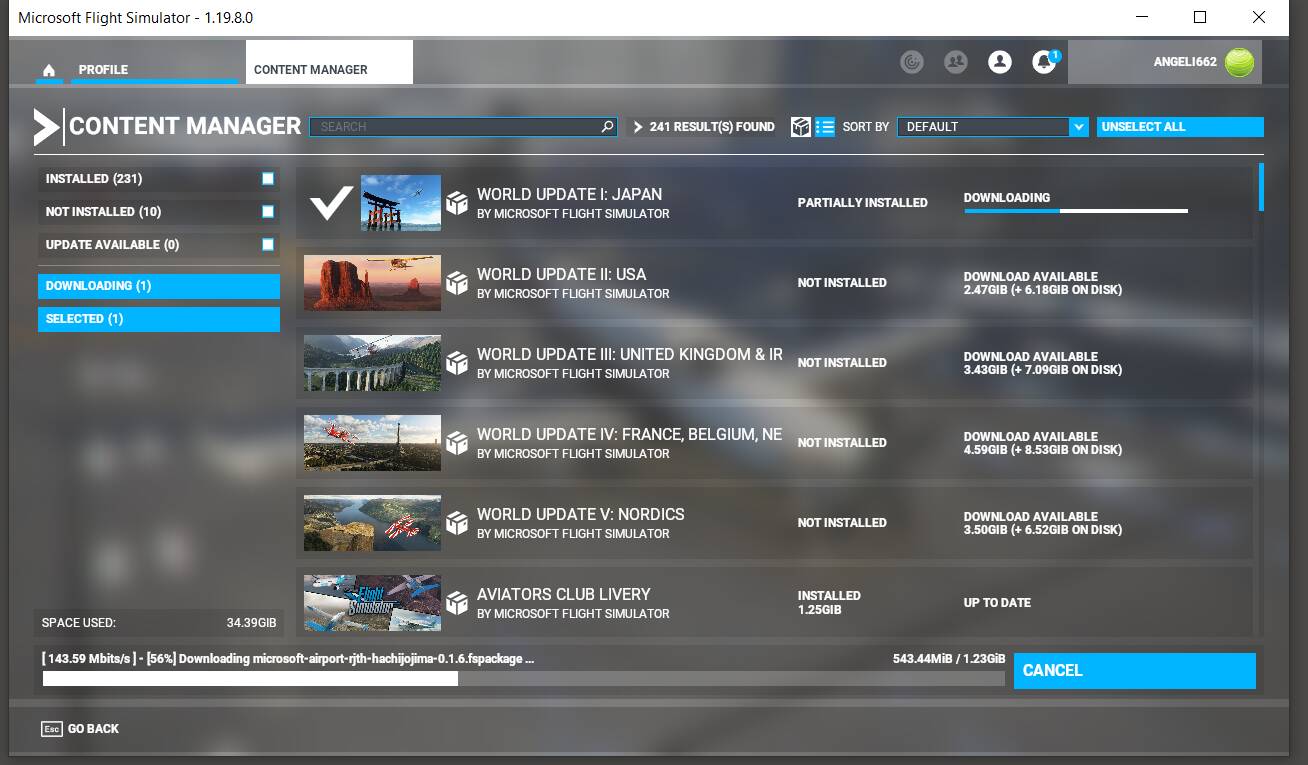Enable the Not Installed (10) filter checkbox

pyautogui.click(x=268, y=212)
